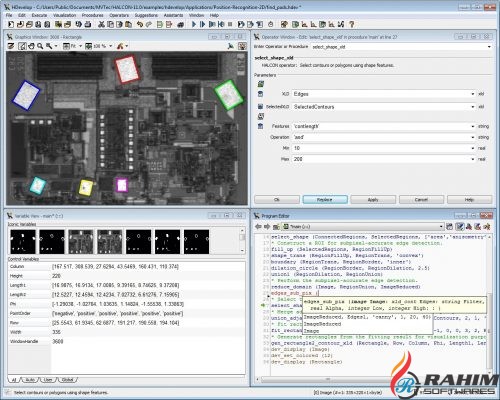This screenshot has height=400, width=500.
Task: Expand the XLD Edges dropdown arrow
Action: (473, 94)
